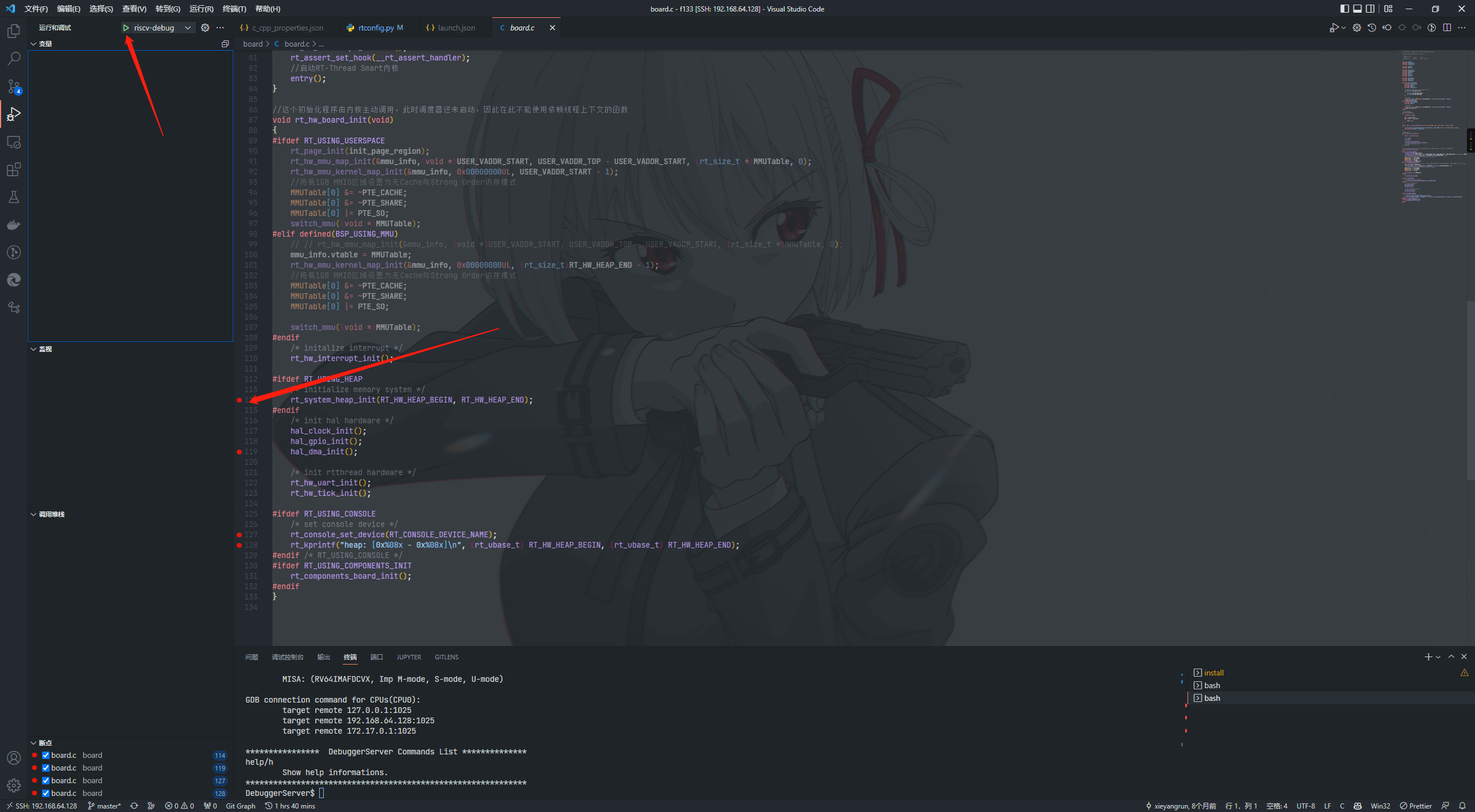Image resolution: width=1475 pixels, height=812 pixels.
Task: Open changes with previous revision icon
Action: coord(1387,28)
